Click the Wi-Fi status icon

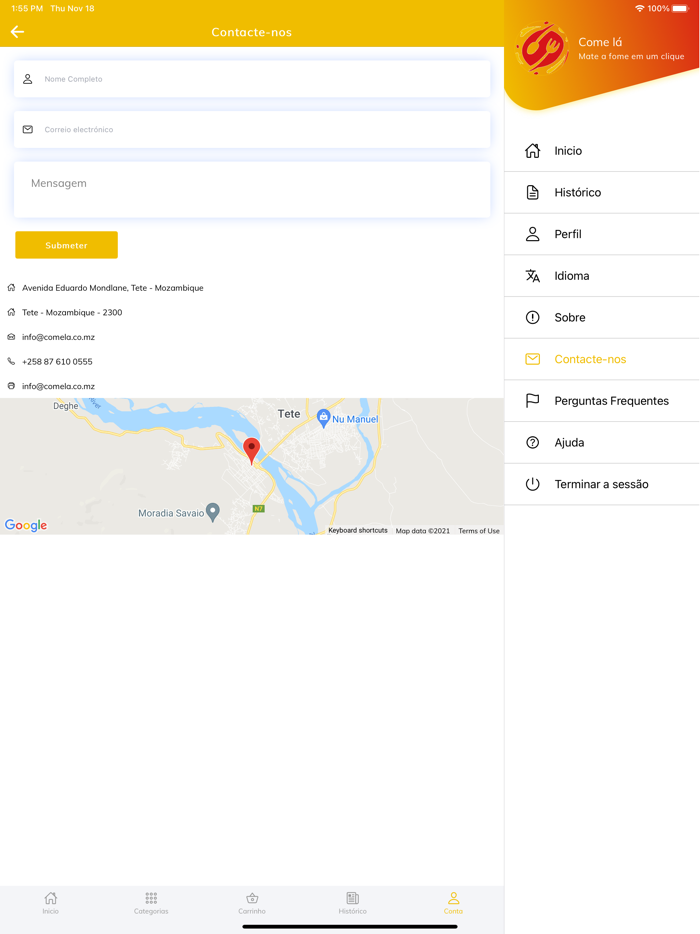coord(640,8)
